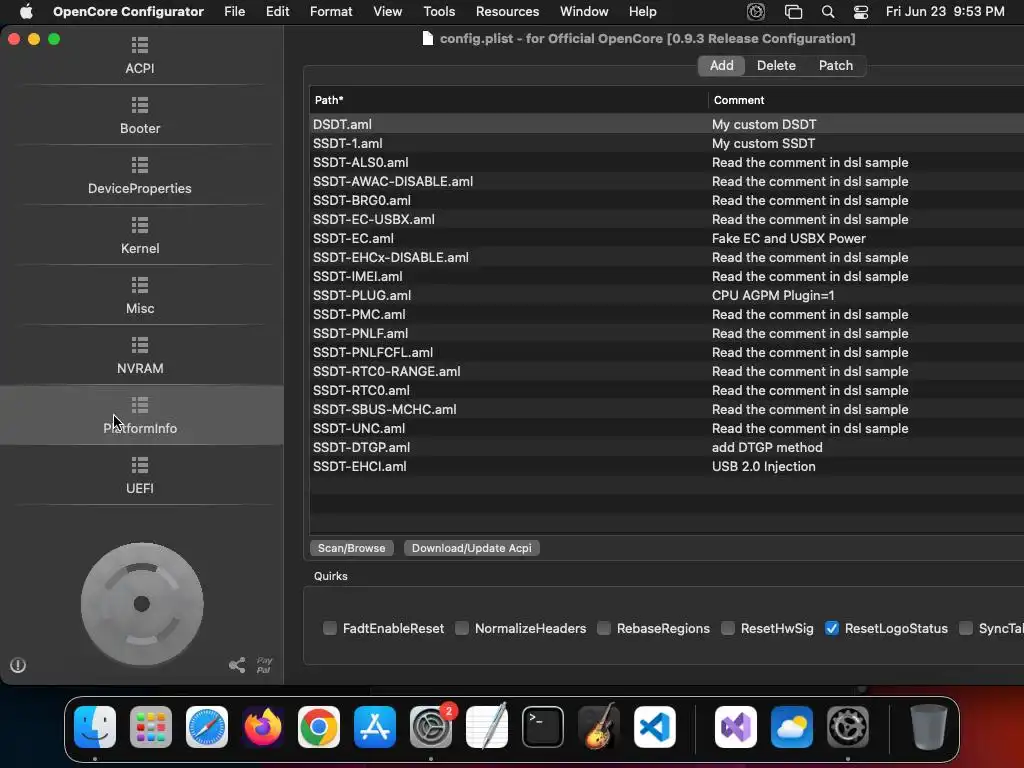Image resolution: width=1024 pixels, height=768 pixels.
Task: Open the Format menu
Action: pyautogui.click(x=331, y=12)
